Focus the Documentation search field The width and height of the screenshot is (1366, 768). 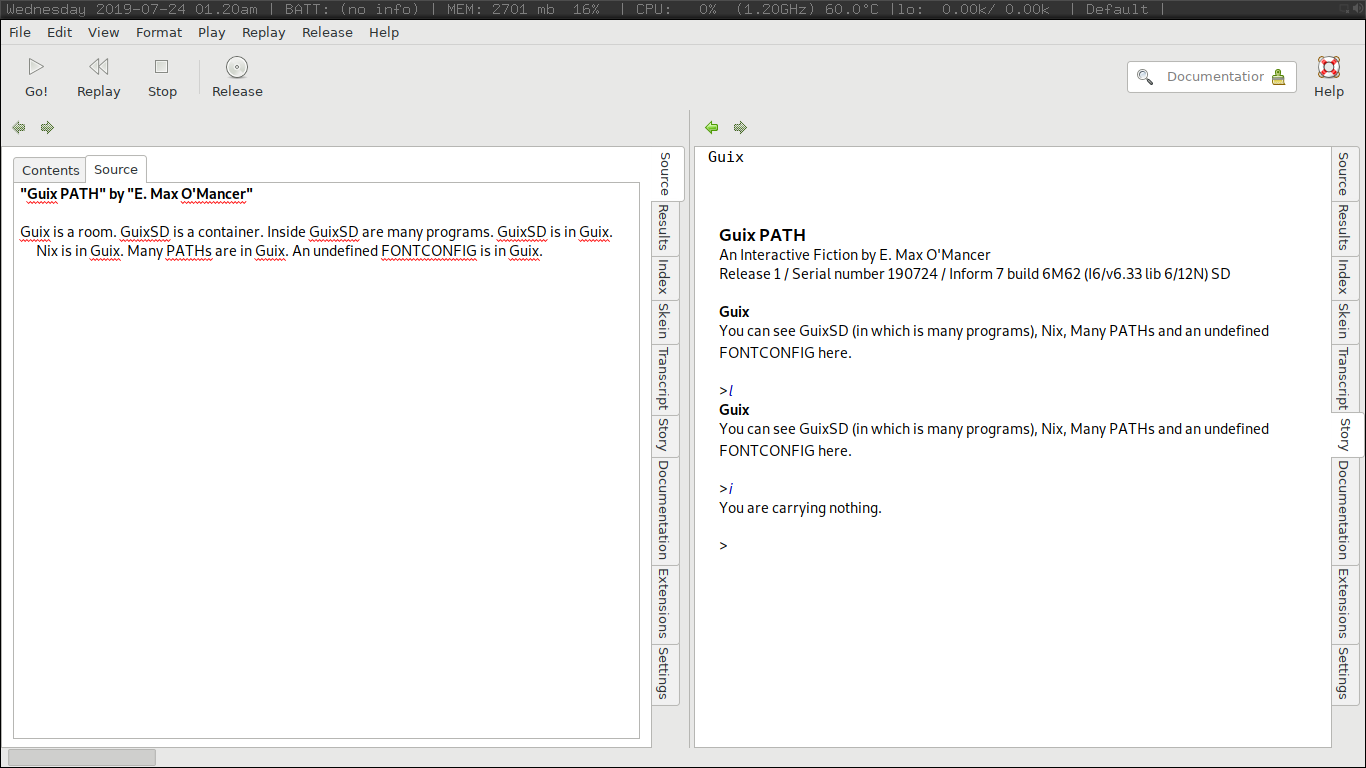(1212, 77)
